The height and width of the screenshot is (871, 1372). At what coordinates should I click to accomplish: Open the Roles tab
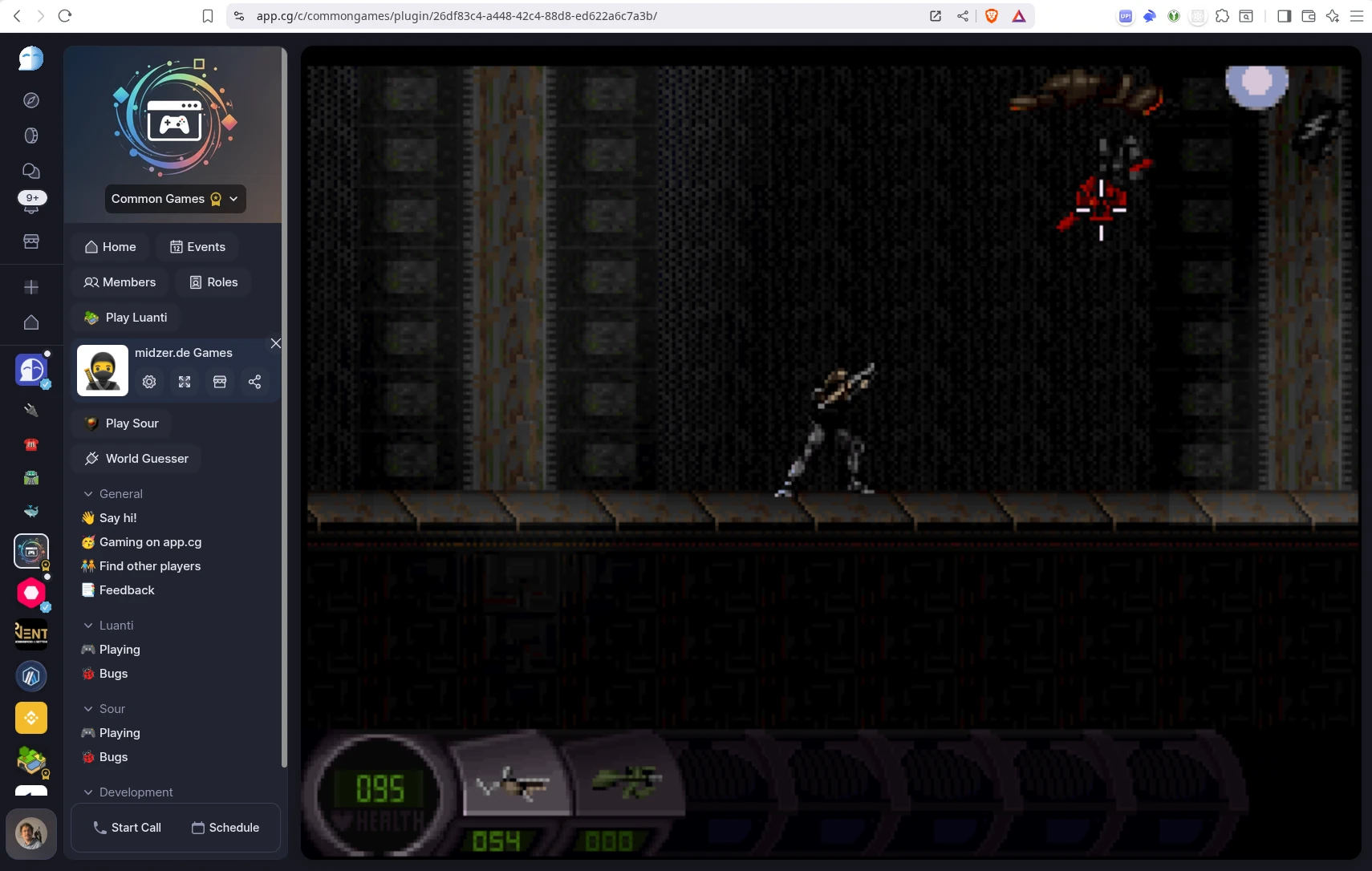click(x=213, y=282)
